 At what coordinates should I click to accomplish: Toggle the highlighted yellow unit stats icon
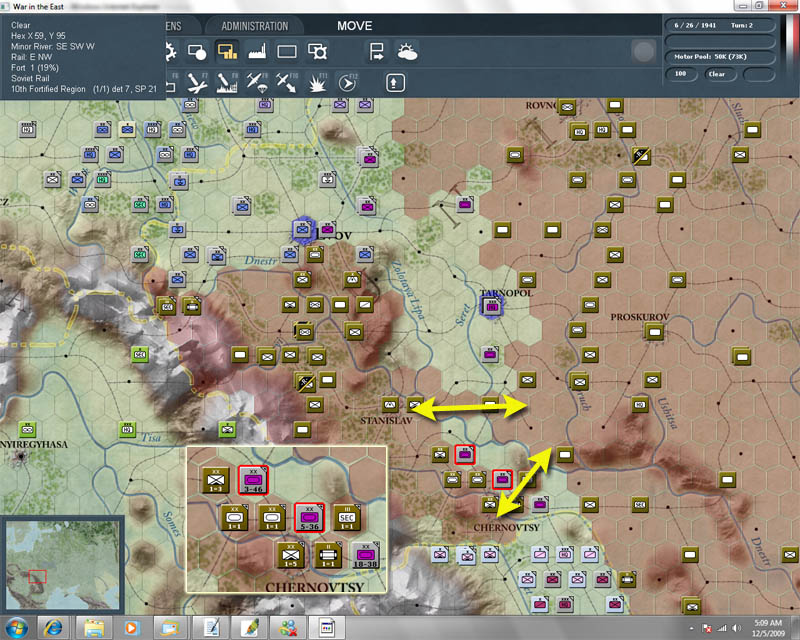tap(227, 52)
